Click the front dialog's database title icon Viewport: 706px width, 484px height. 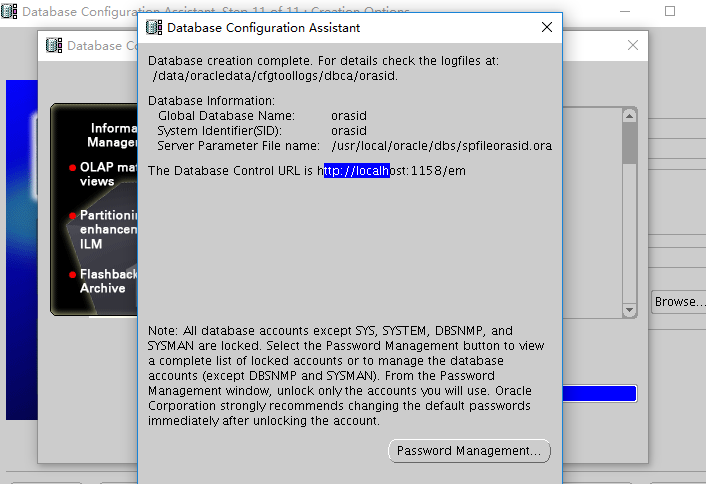pyautogui.click(x=154, y=27)
